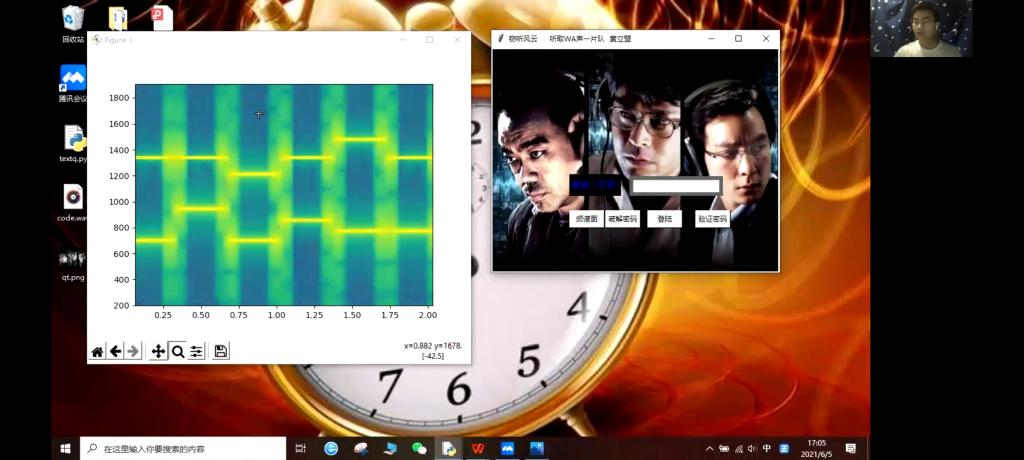Open the Windows Start menu
Viewport: 1024px width, 460px height.
65,448
